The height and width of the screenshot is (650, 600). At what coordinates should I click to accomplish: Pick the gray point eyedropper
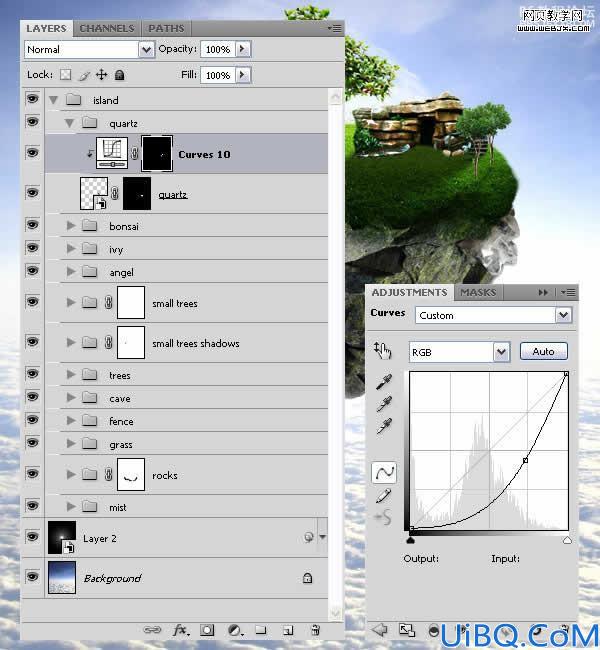384,404
